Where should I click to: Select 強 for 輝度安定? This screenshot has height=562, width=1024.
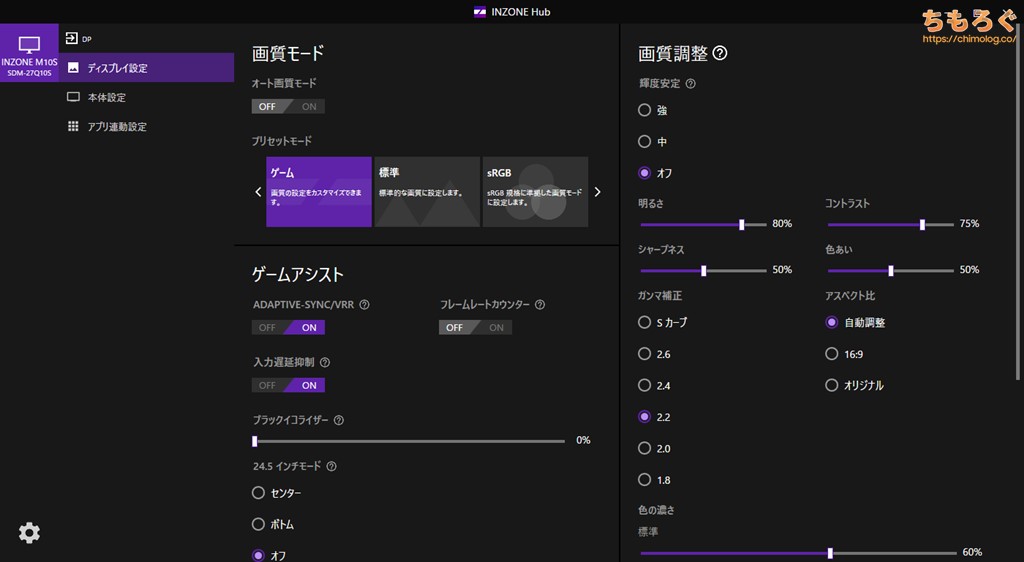[x=645, y=110]
